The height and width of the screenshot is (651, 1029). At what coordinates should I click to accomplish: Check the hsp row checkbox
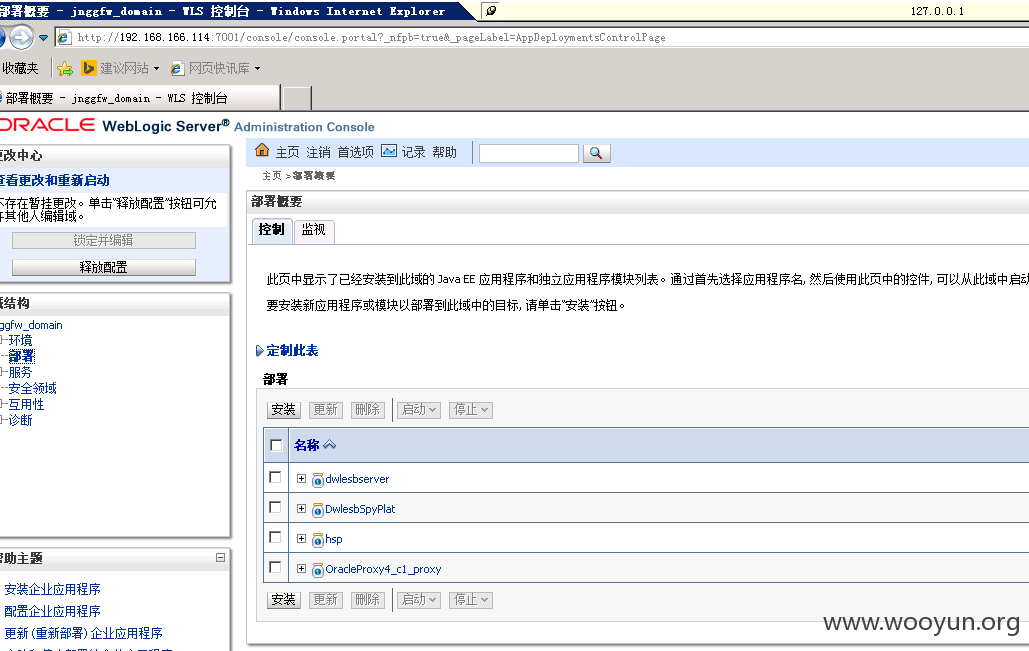[x=275, y=537]
